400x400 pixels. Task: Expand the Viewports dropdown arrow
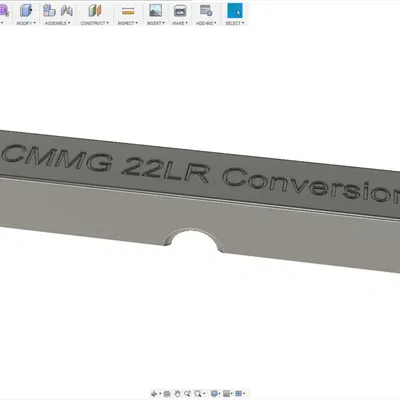244,394
